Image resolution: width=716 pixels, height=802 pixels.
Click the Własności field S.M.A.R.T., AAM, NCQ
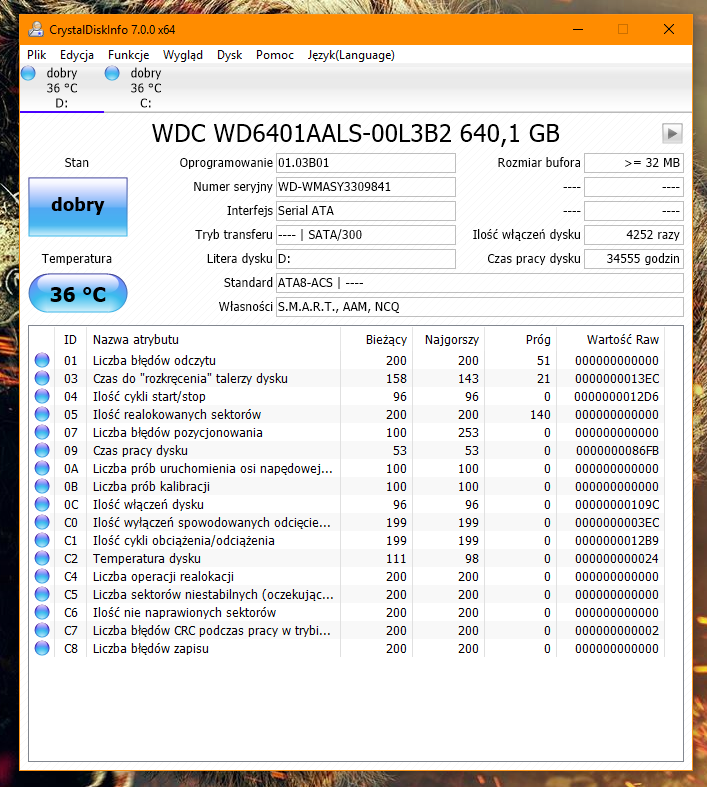click(x=480, y=307)
